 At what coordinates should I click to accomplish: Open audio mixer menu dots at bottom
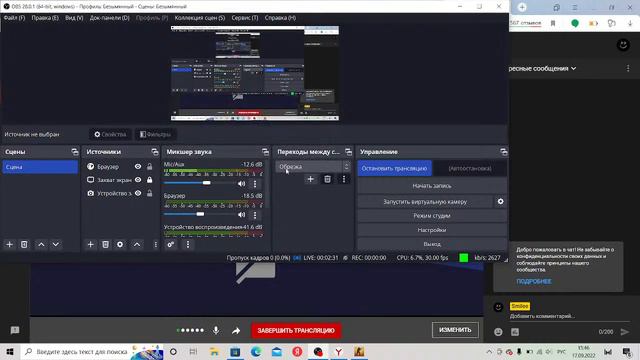coord(188,244)
